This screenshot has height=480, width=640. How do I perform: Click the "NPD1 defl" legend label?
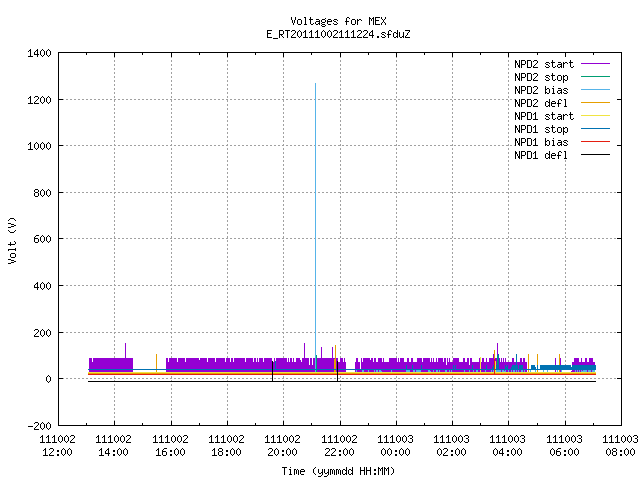tap(541, 156)
